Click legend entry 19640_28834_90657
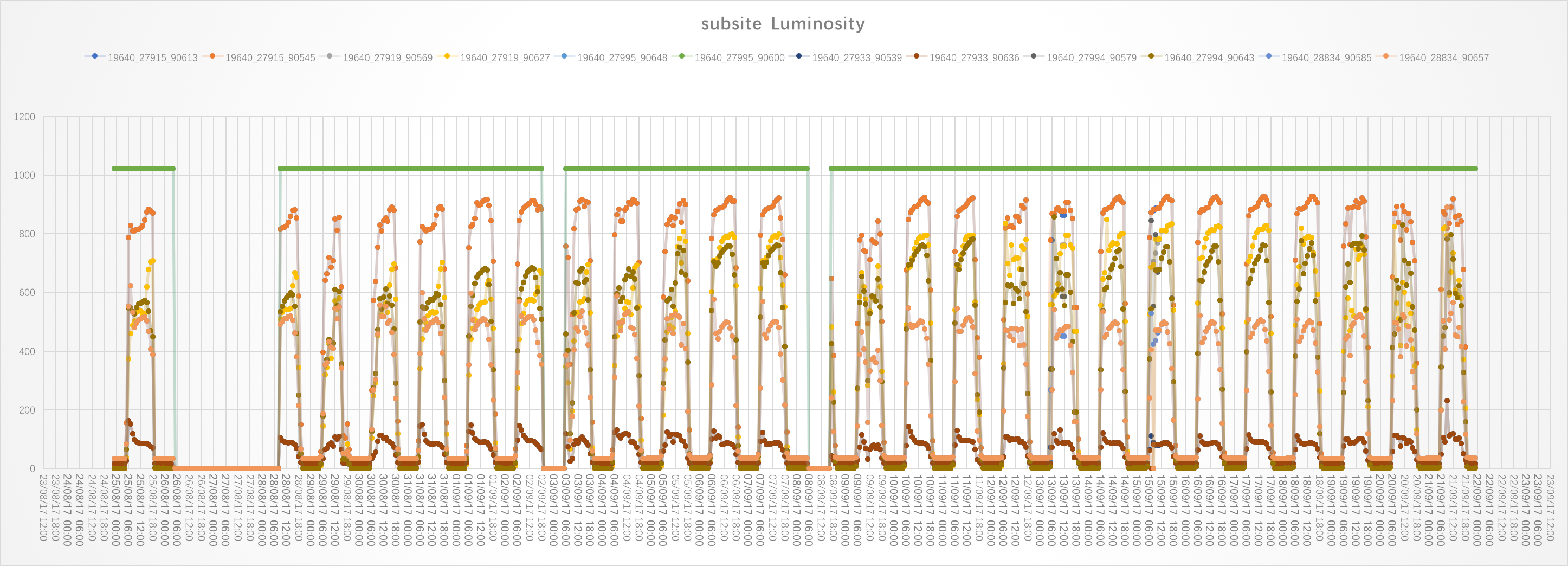 coord(1431,57)
